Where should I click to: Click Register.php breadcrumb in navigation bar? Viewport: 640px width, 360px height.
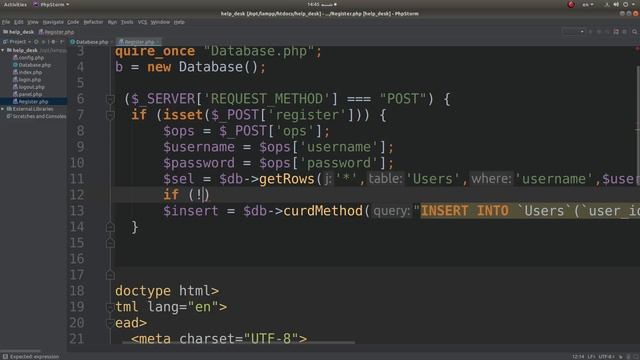(57, 32)
